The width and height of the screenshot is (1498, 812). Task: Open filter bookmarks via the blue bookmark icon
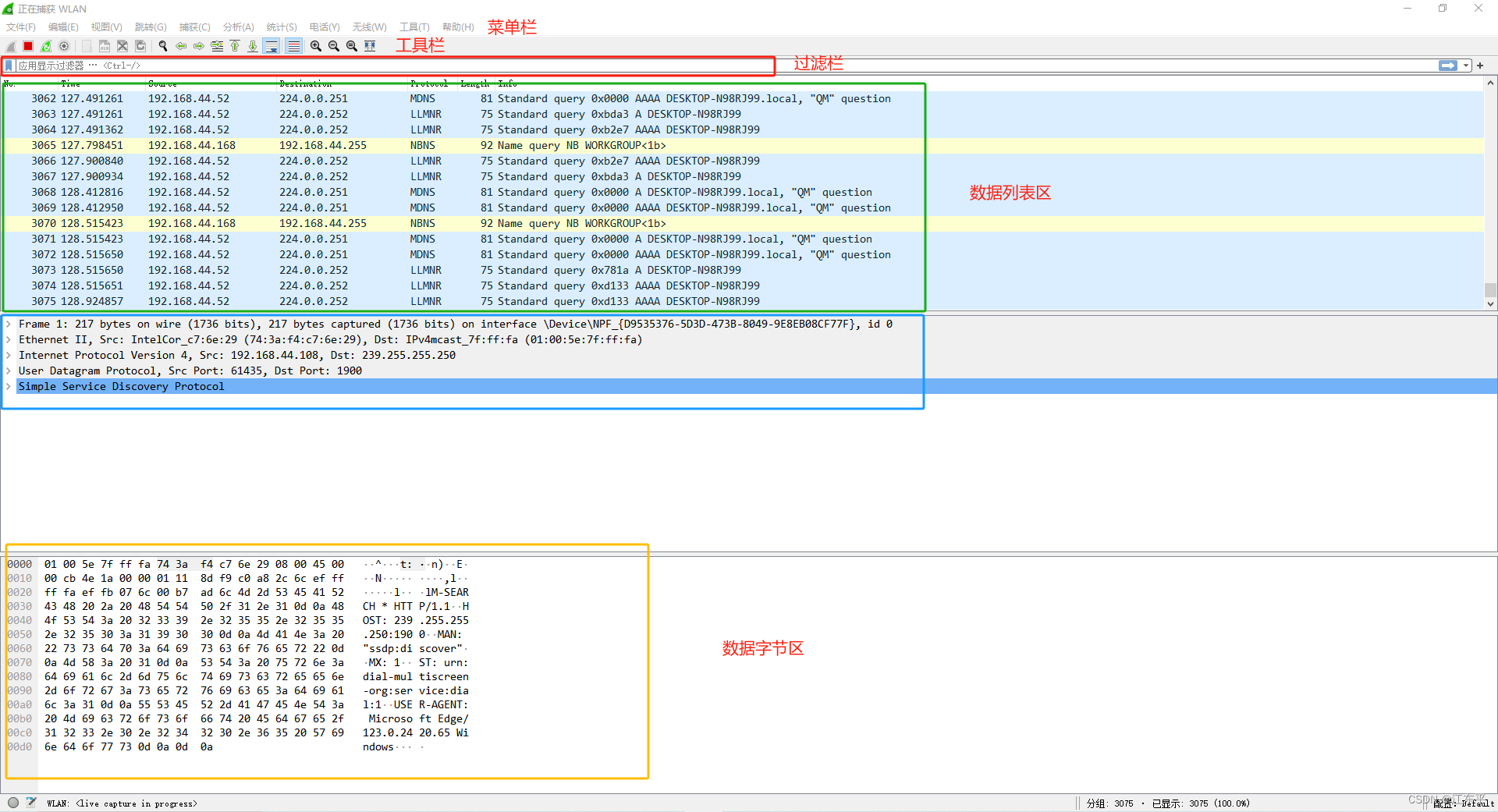pyautogui.click(x=9, y=66)
